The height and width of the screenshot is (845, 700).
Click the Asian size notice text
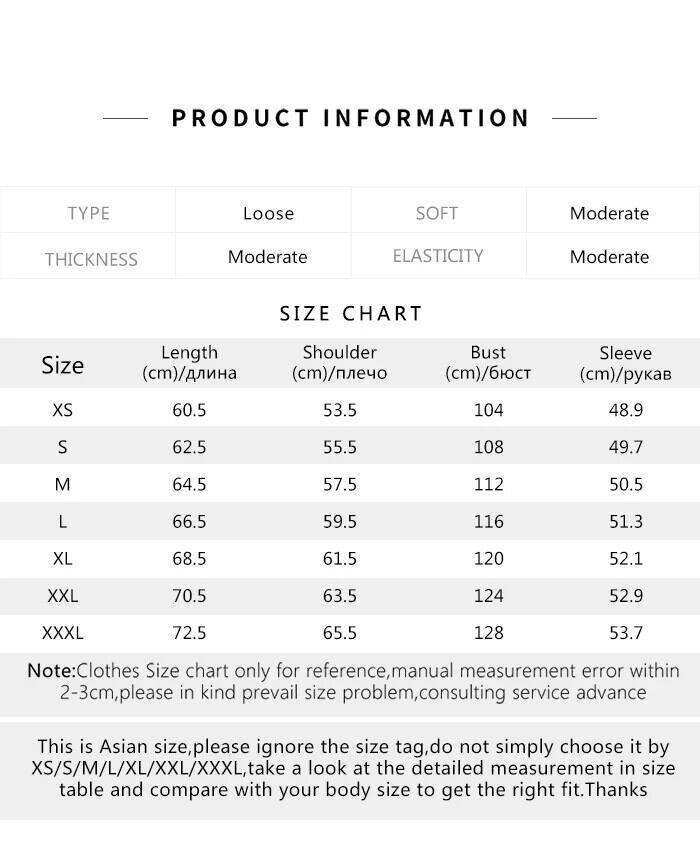click(x=353, y=768)
